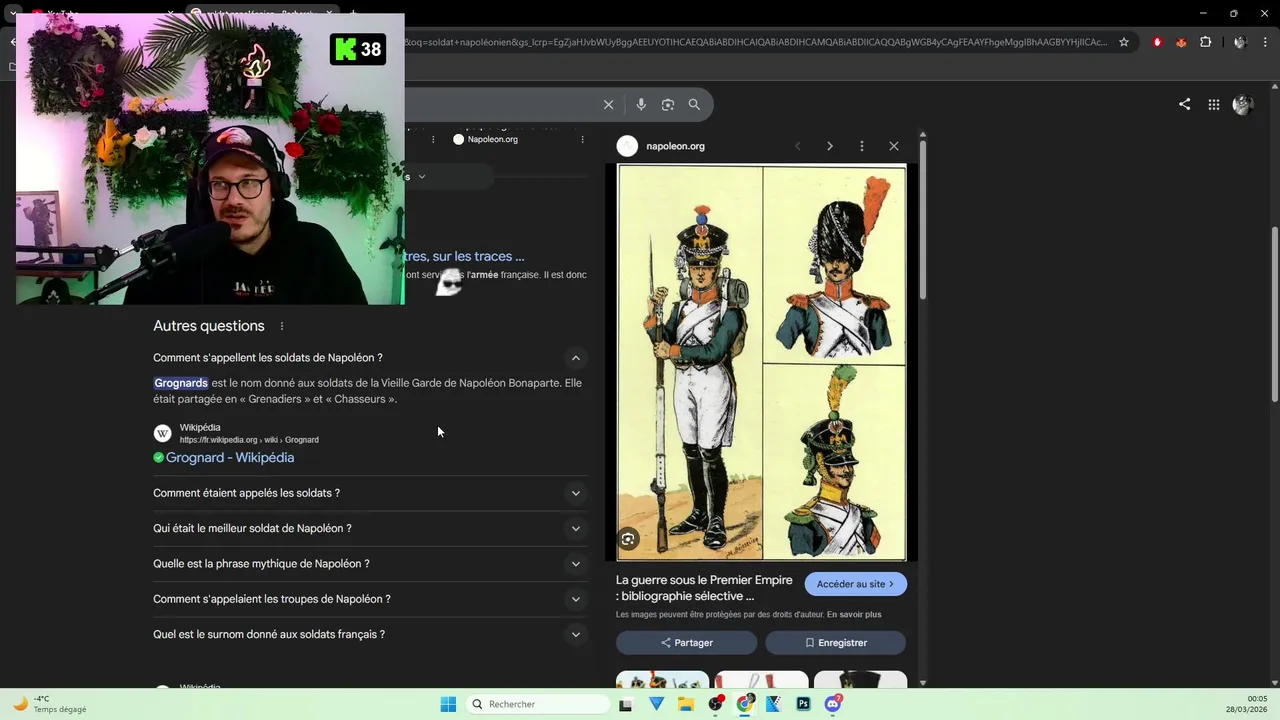
Task: Switch to Google Chrome on the taskbar
Action: click(745, 704)
